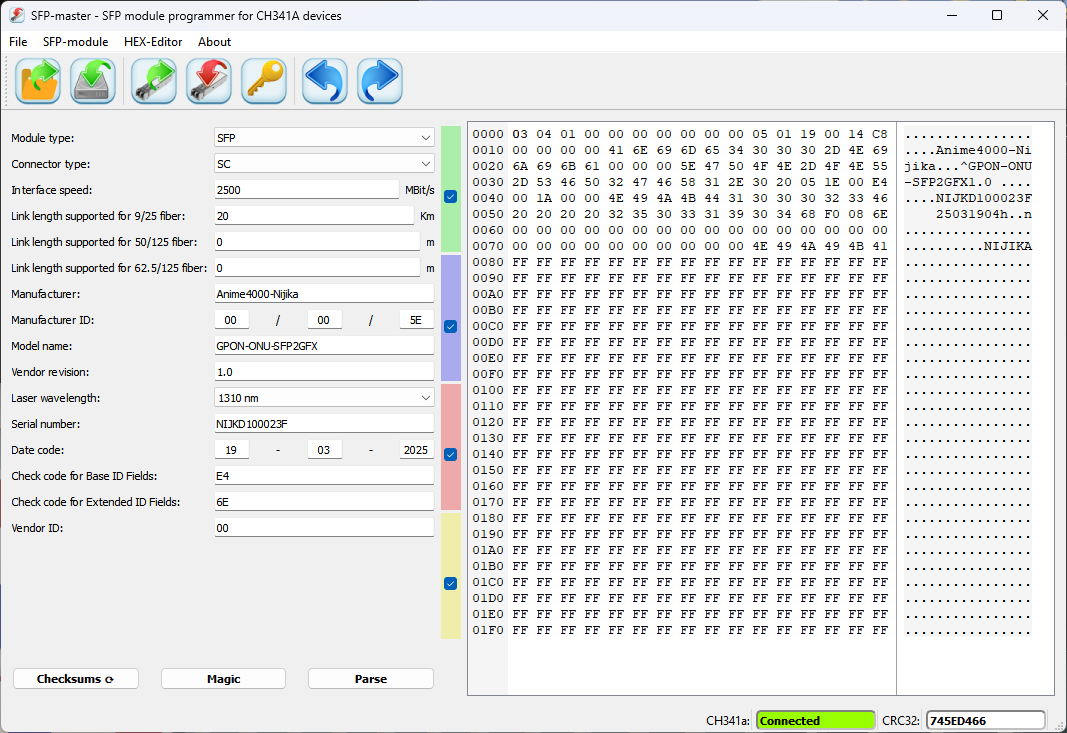
Task: Click the CRC32 value field
Action: 985,720
